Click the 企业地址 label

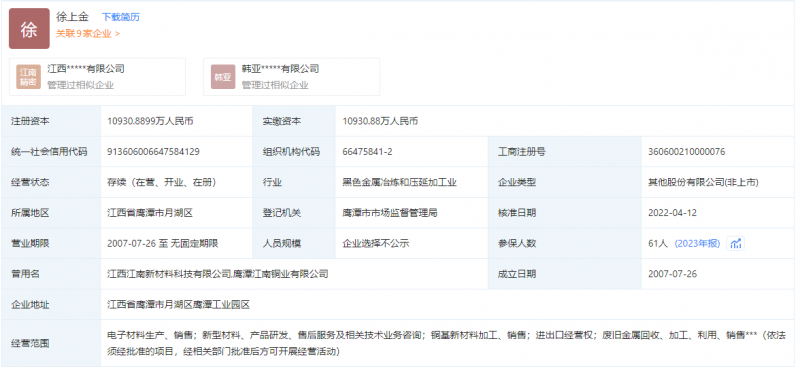point(30,305)
